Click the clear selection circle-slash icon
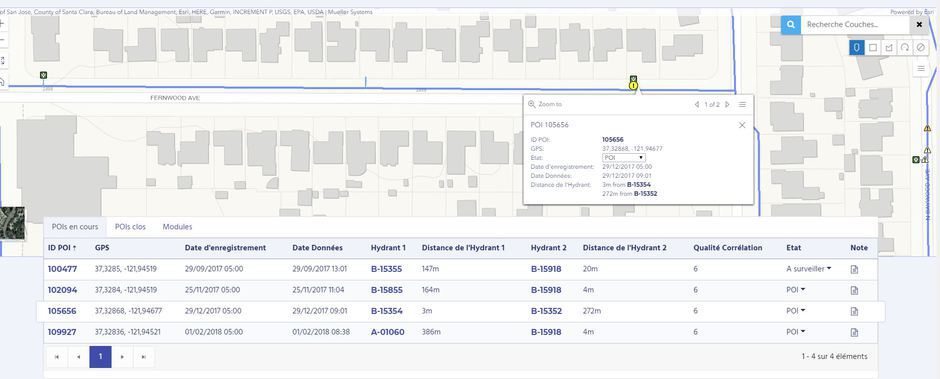 (921, 47)
